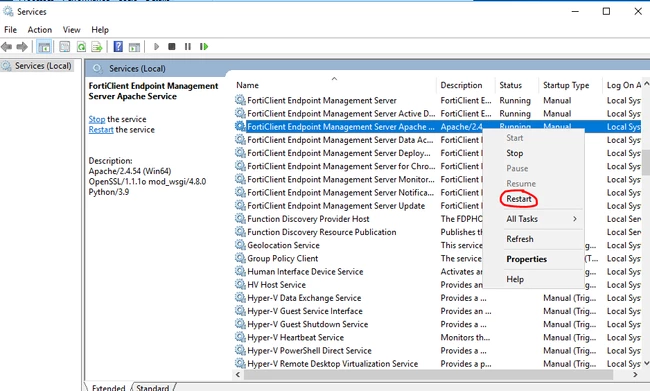
Task: Switch to the Extended tab
Action: [x=108, y=387]
